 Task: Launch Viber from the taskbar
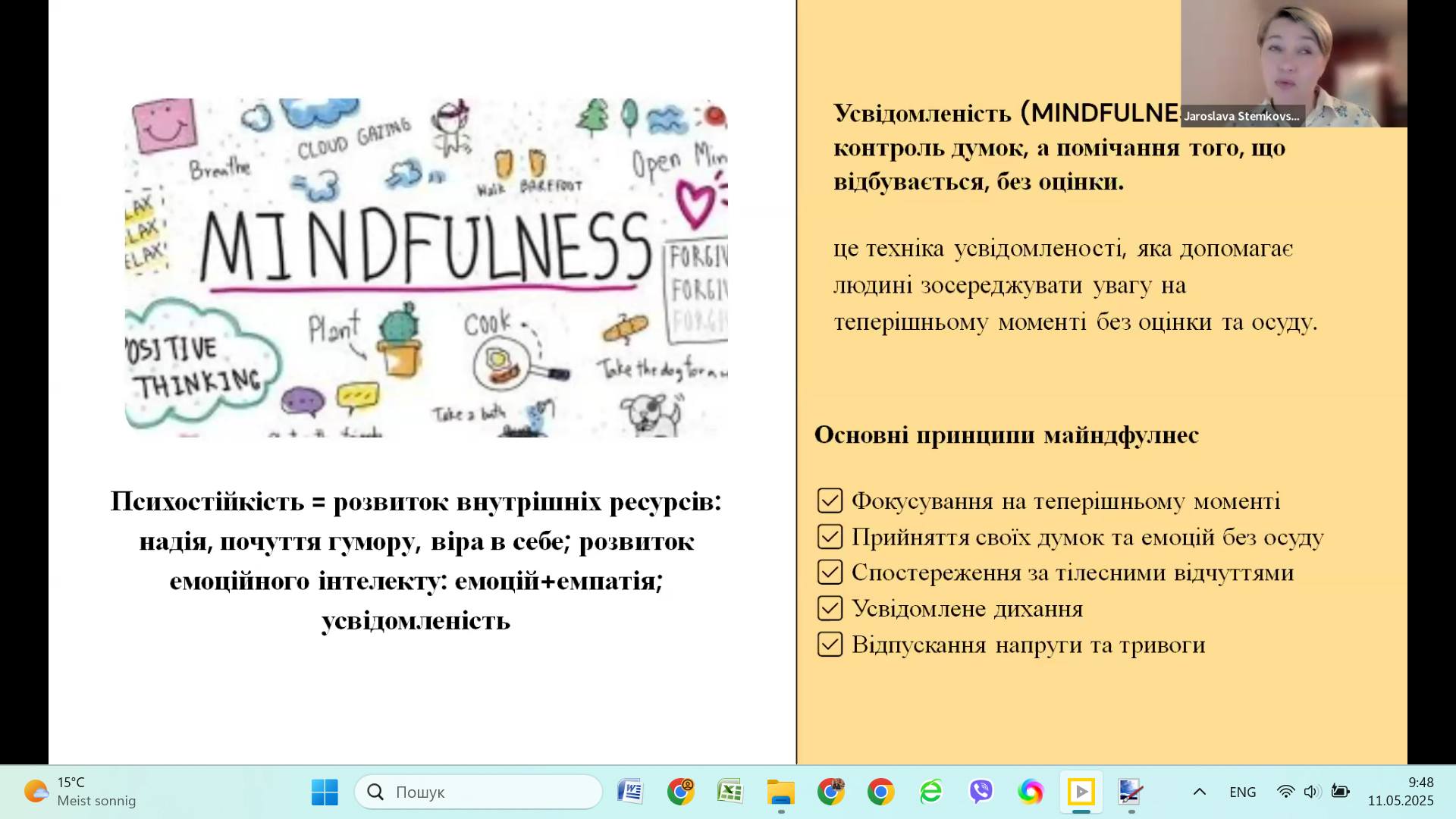pos(981,792)
